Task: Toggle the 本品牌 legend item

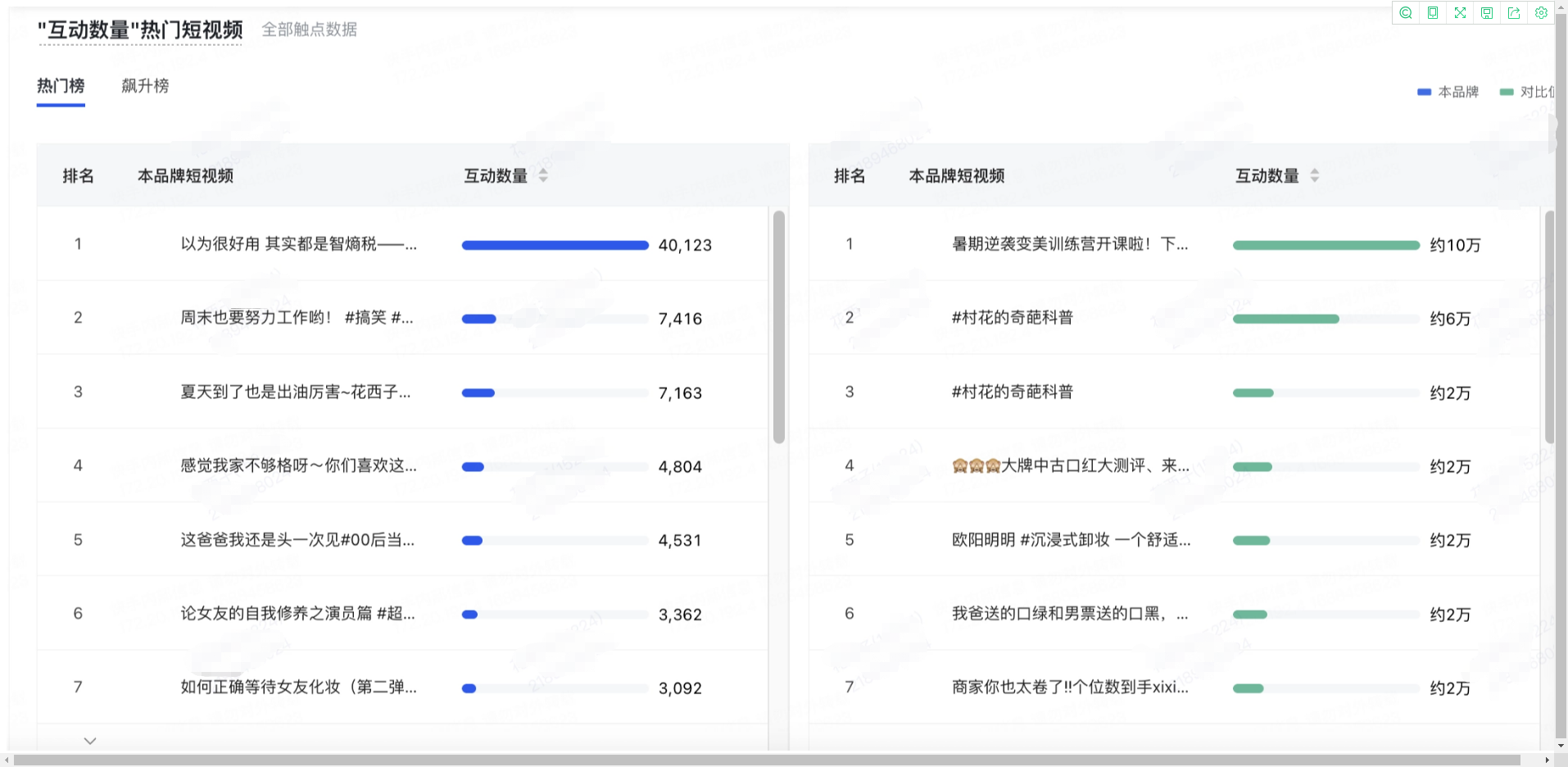Action: (x=1448, y=92)
